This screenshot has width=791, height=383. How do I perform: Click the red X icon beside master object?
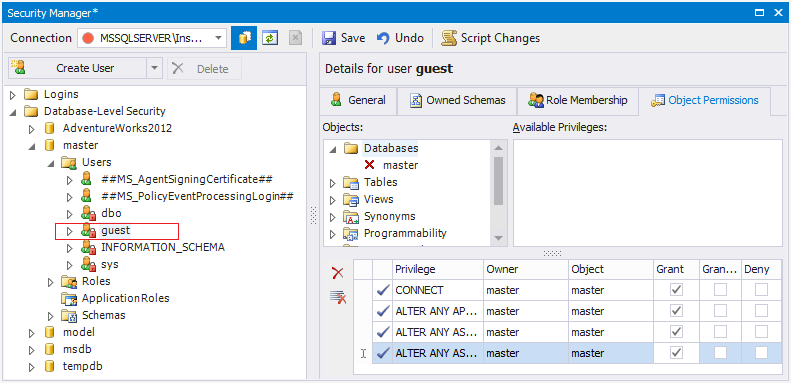pyautogui.click(x=369, y=165)
